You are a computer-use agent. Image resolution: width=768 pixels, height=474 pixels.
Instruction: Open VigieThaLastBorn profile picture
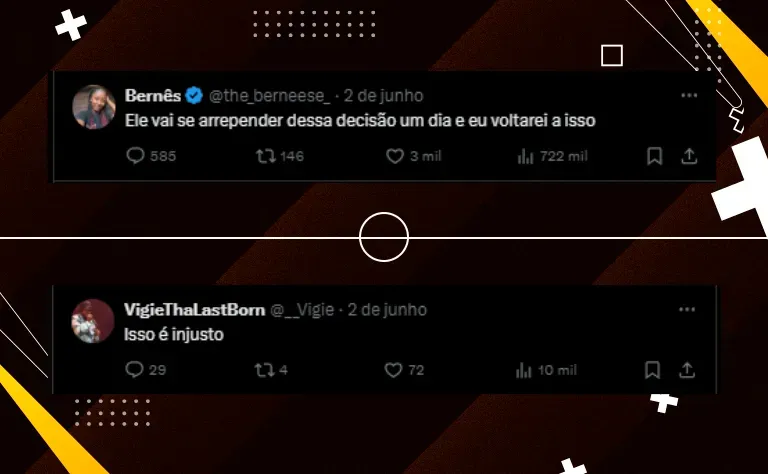tap(93, 321)
